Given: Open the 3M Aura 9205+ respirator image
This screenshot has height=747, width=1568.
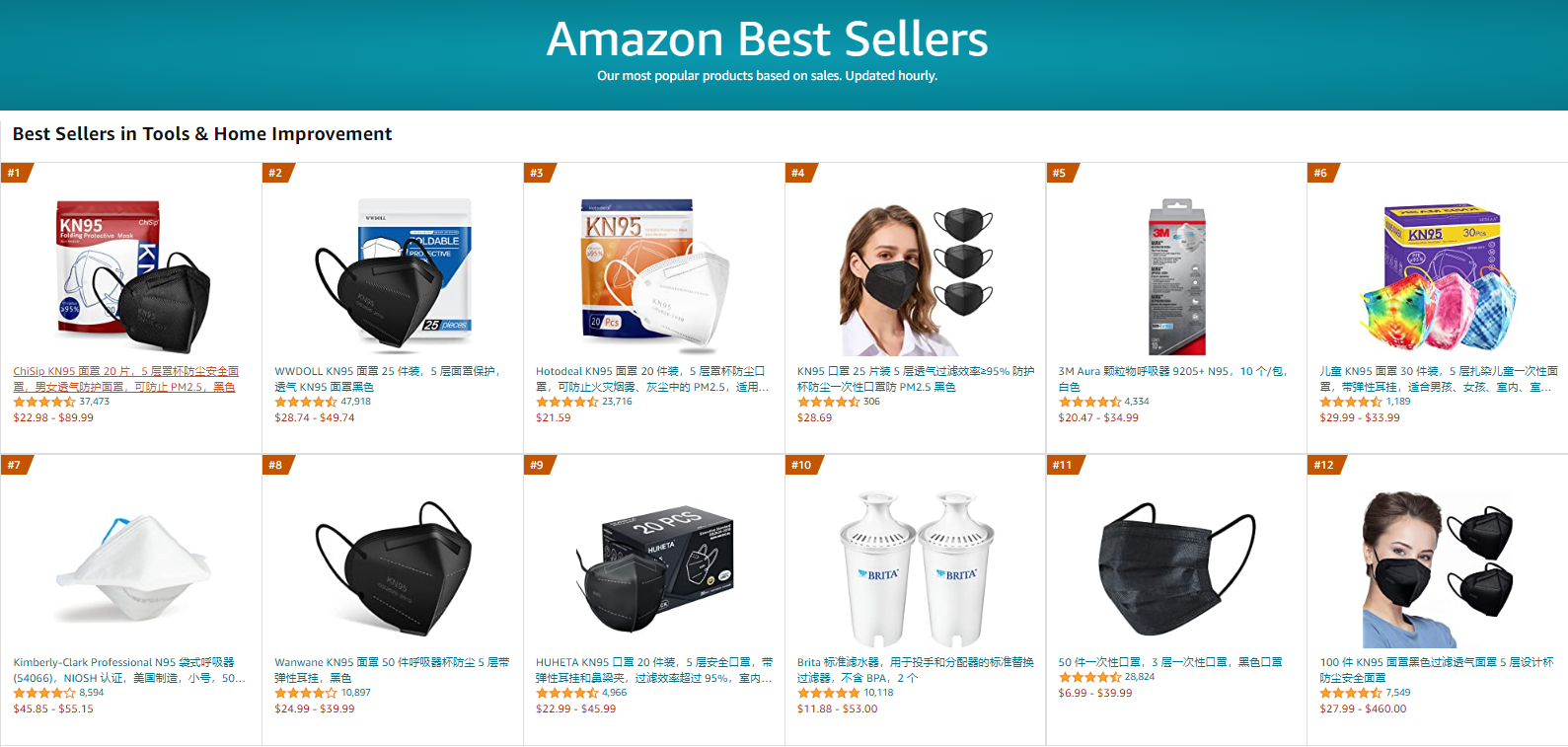Looking at the screenshot, I should [1176, 276].
